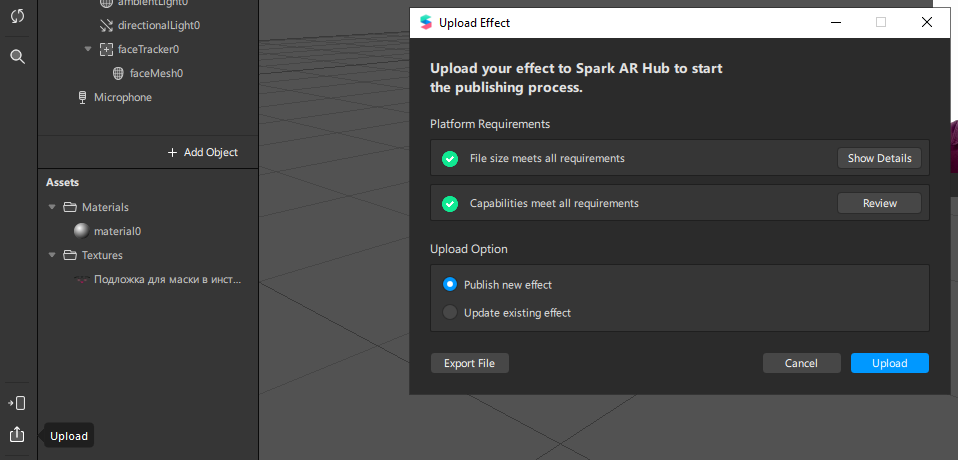Image resolution: width=958 pixels, height=460 pixels.
Task: Click the faceTracker0 tracker icon
Action: click(x=106, y=49)
